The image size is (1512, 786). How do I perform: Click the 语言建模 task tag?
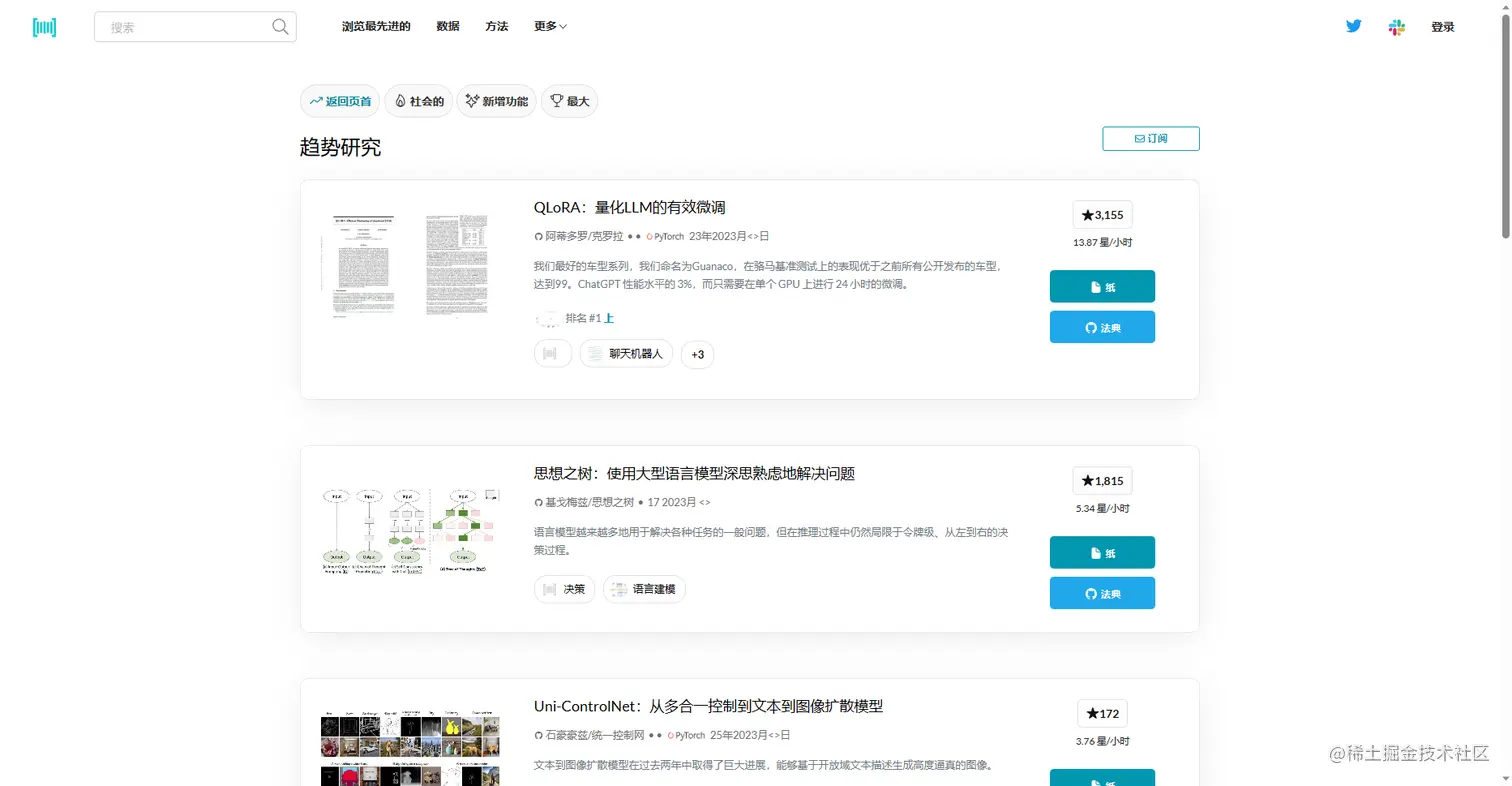644,590
